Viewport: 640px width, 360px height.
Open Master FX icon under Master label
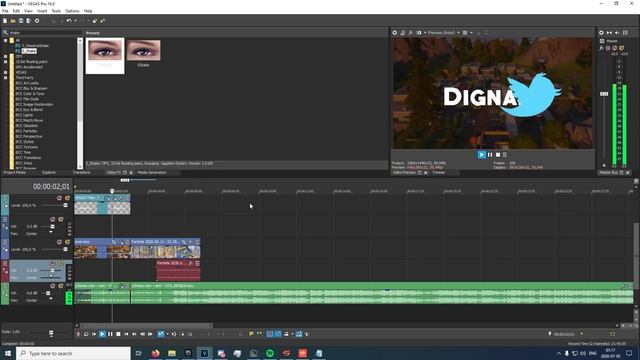(601, 48)
